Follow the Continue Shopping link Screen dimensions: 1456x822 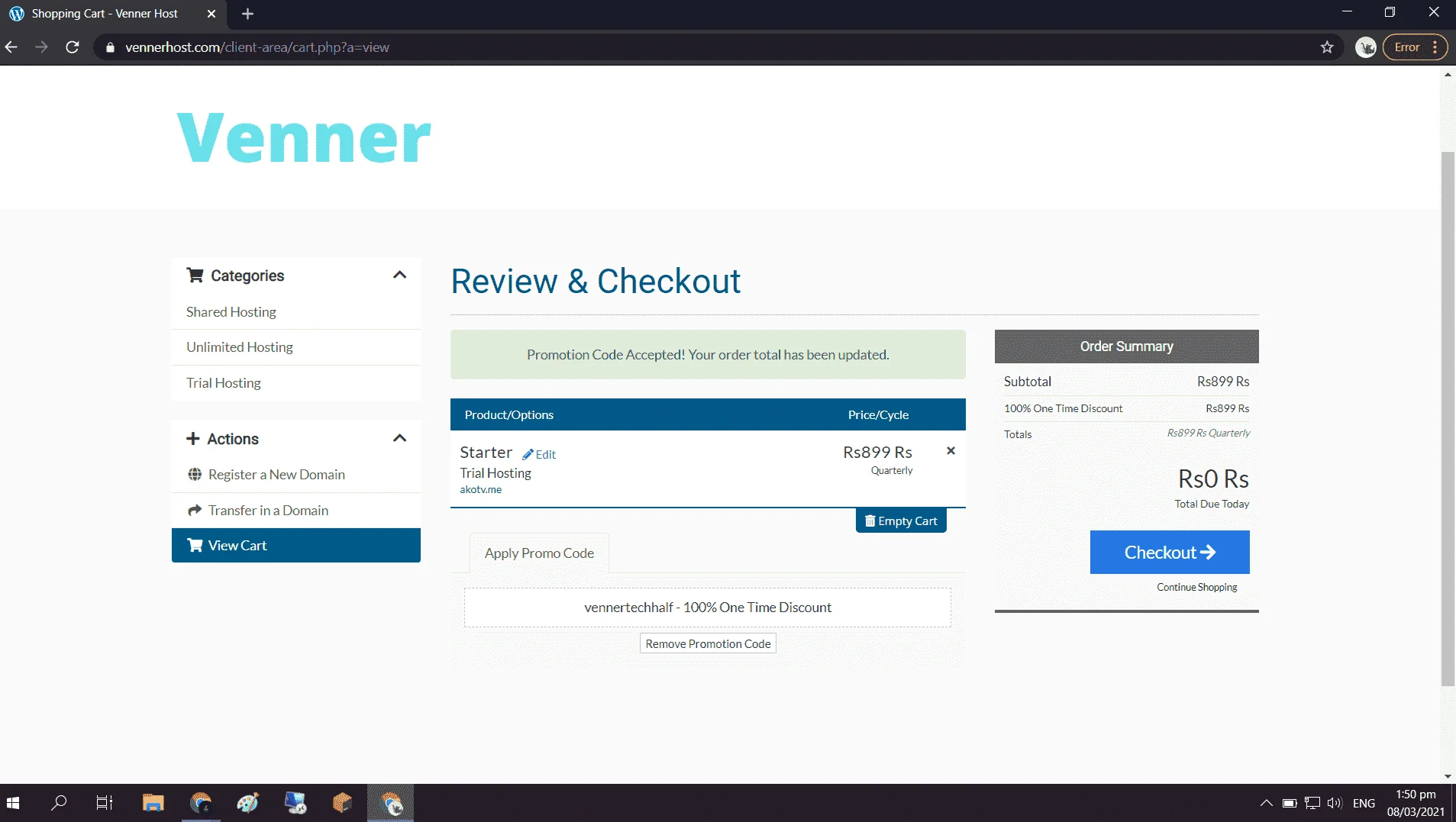pyautogui.click(x=1196, y=587)
